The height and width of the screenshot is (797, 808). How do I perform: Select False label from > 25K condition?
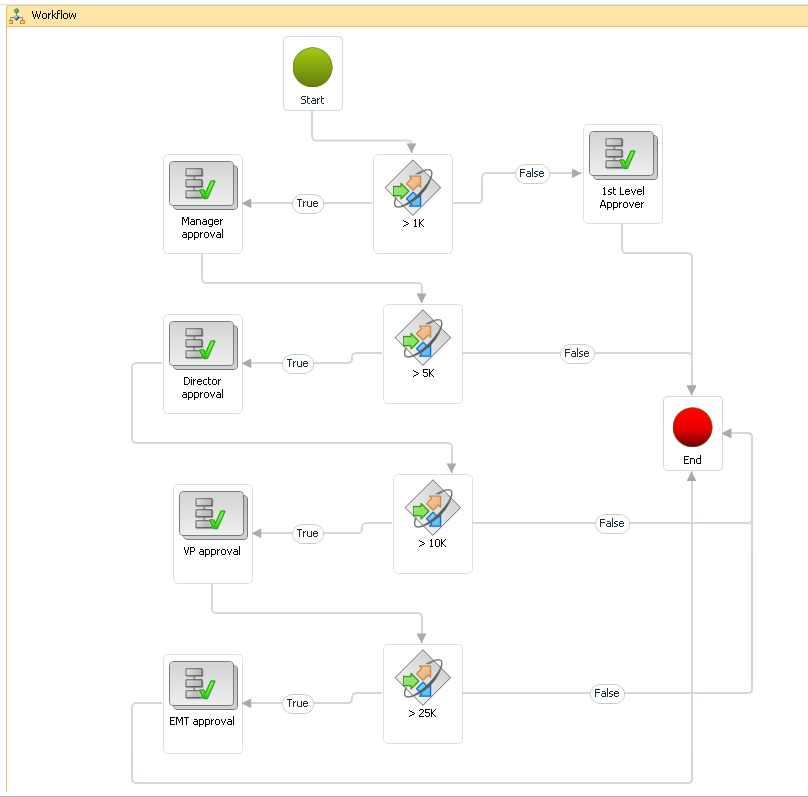coord(607,693)
